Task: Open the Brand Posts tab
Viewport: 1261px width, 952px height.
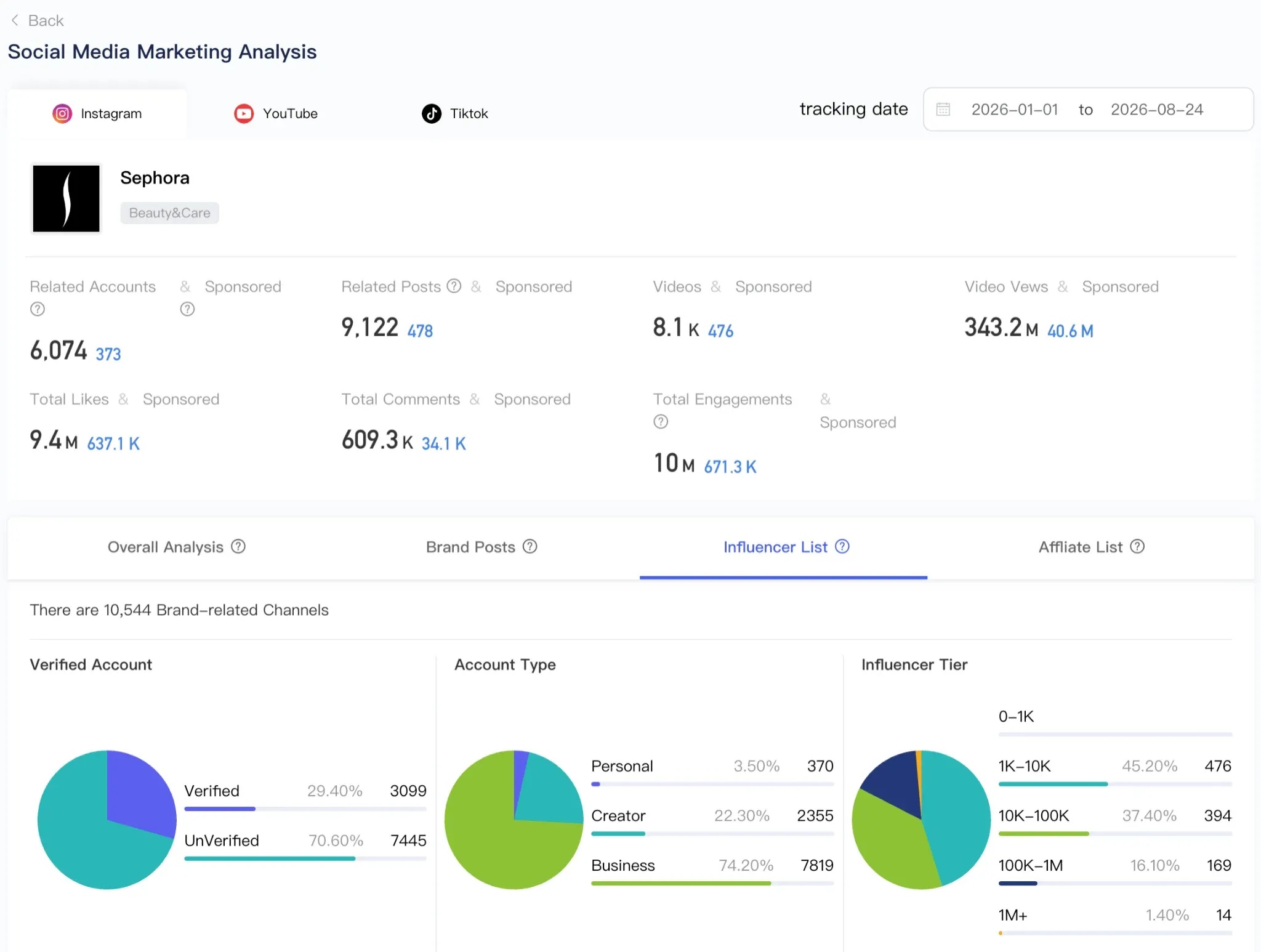Action: click(x=481, y=547)
